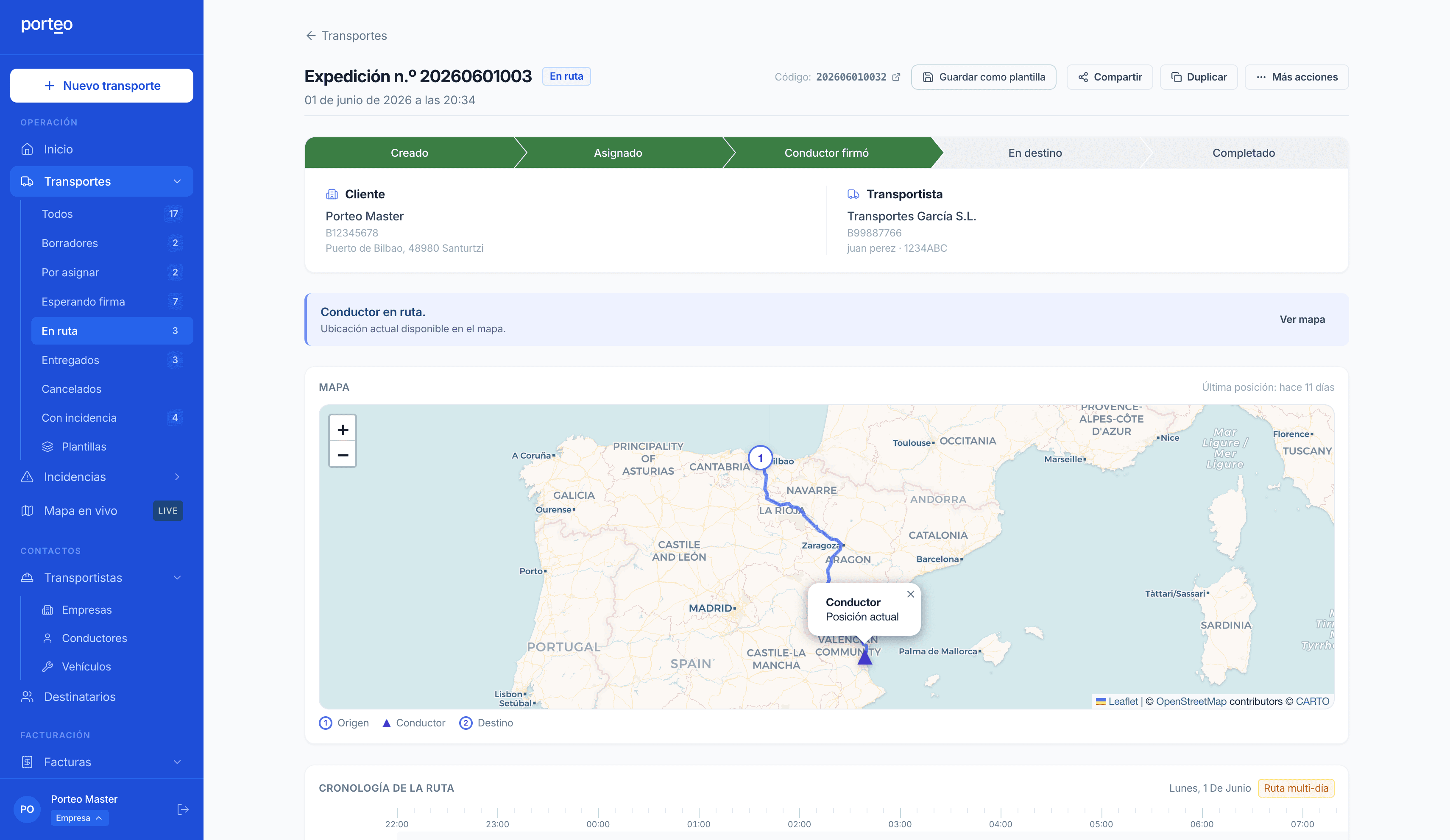Click the conductor triangle marker on map

tap(864, 657)
